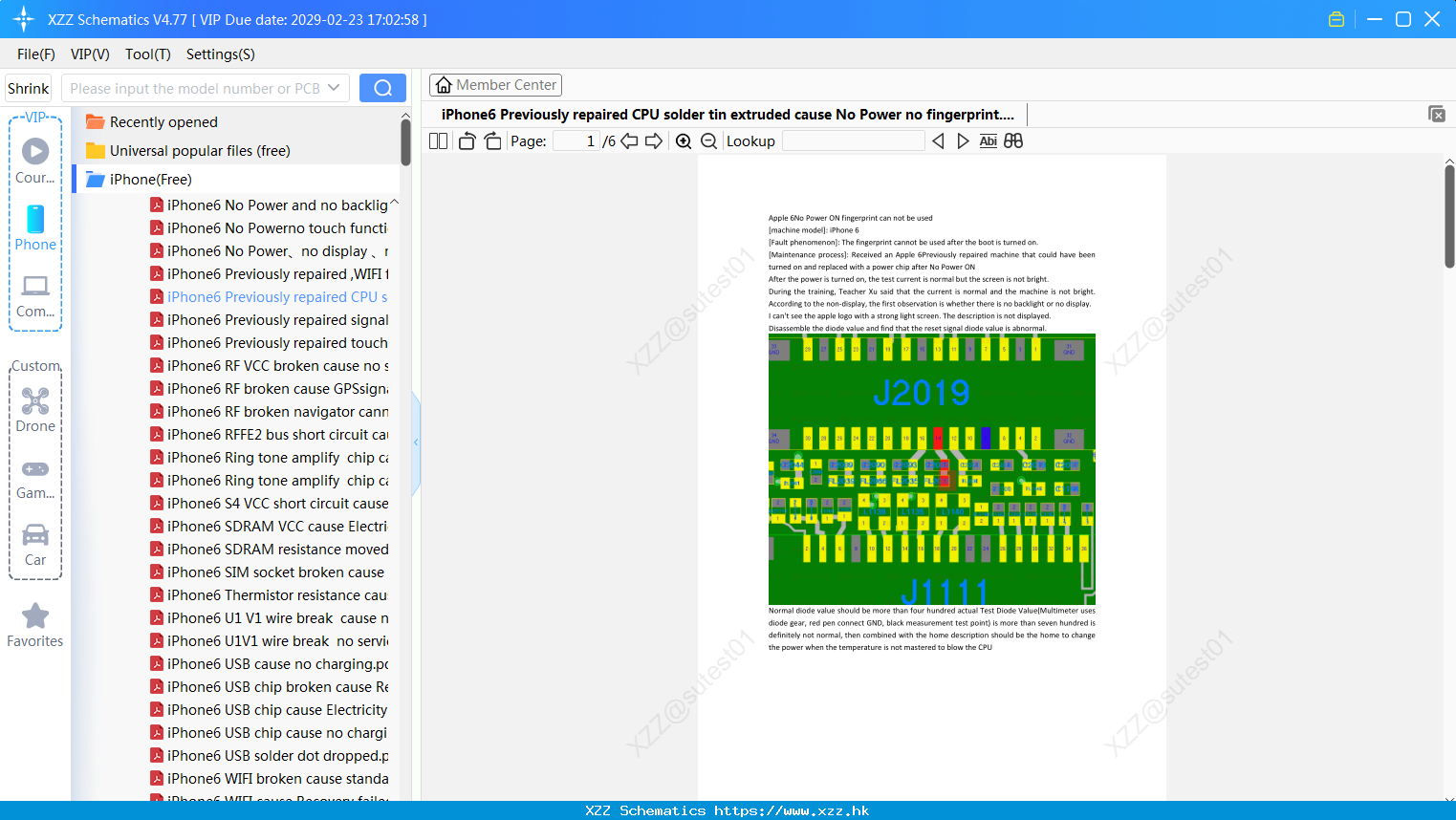Screen dimensions: 1456x820
Task: Open iPhone6 RF VCC broken file
Action: [269, 366]
